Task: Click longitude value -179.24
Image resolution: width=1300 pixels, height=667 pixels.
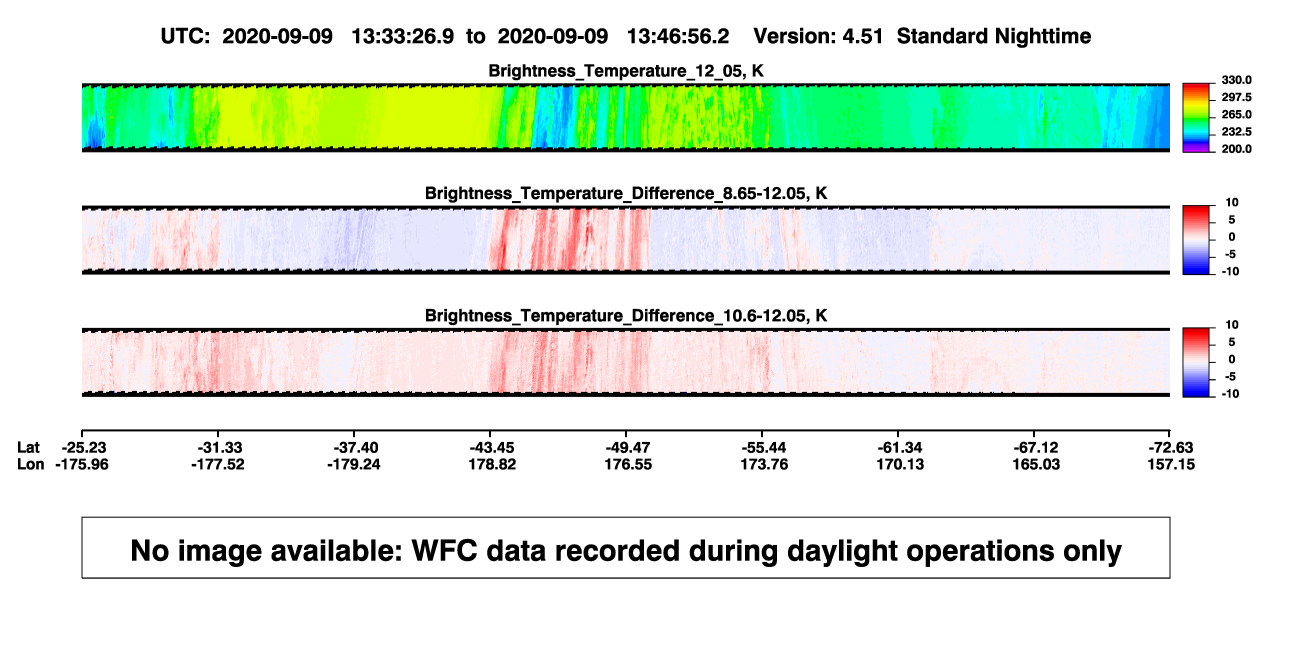Action: (354, 464)
